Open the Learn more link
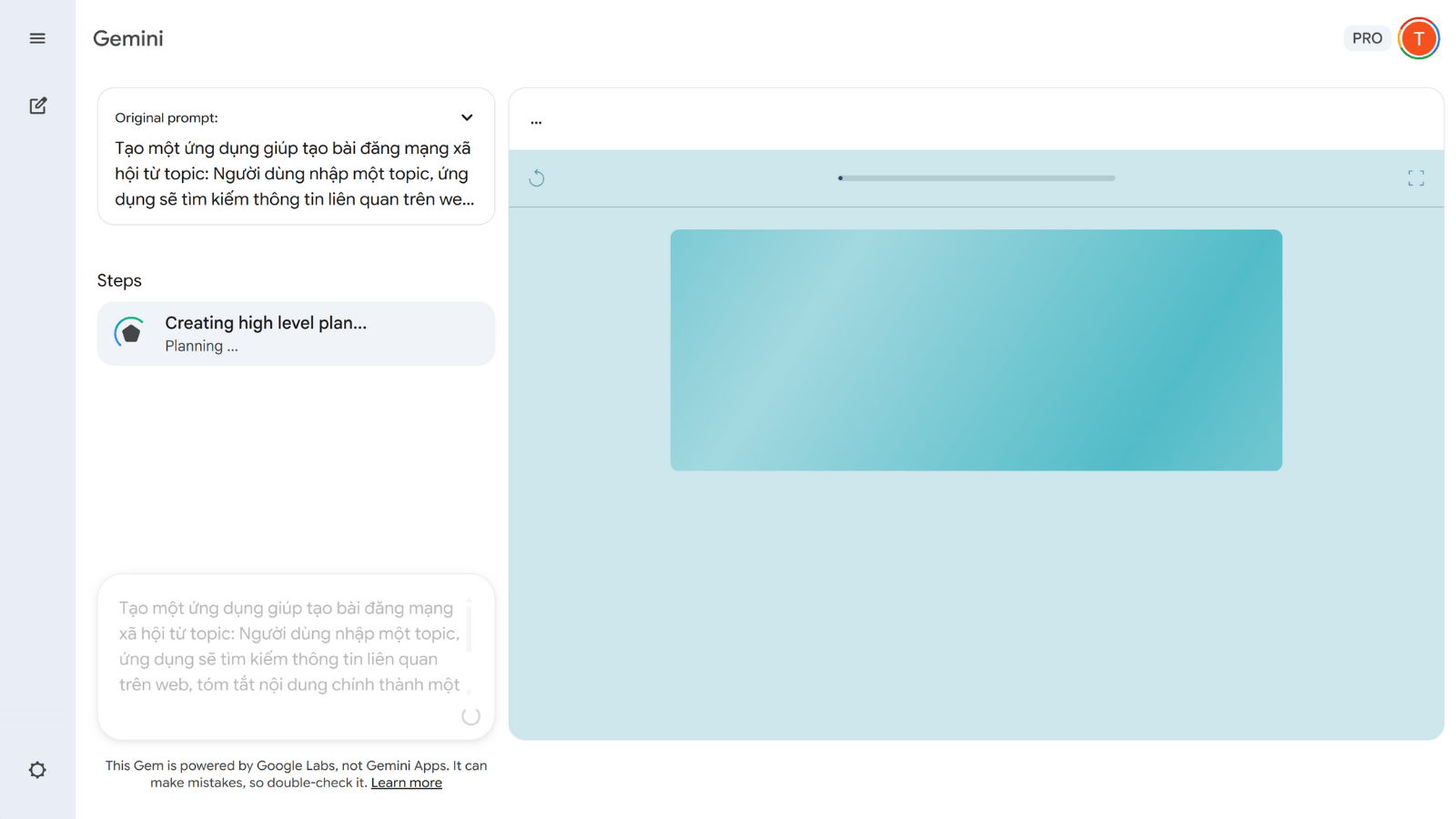Viewport: 1456px width, 819px height. coord(406,783)
